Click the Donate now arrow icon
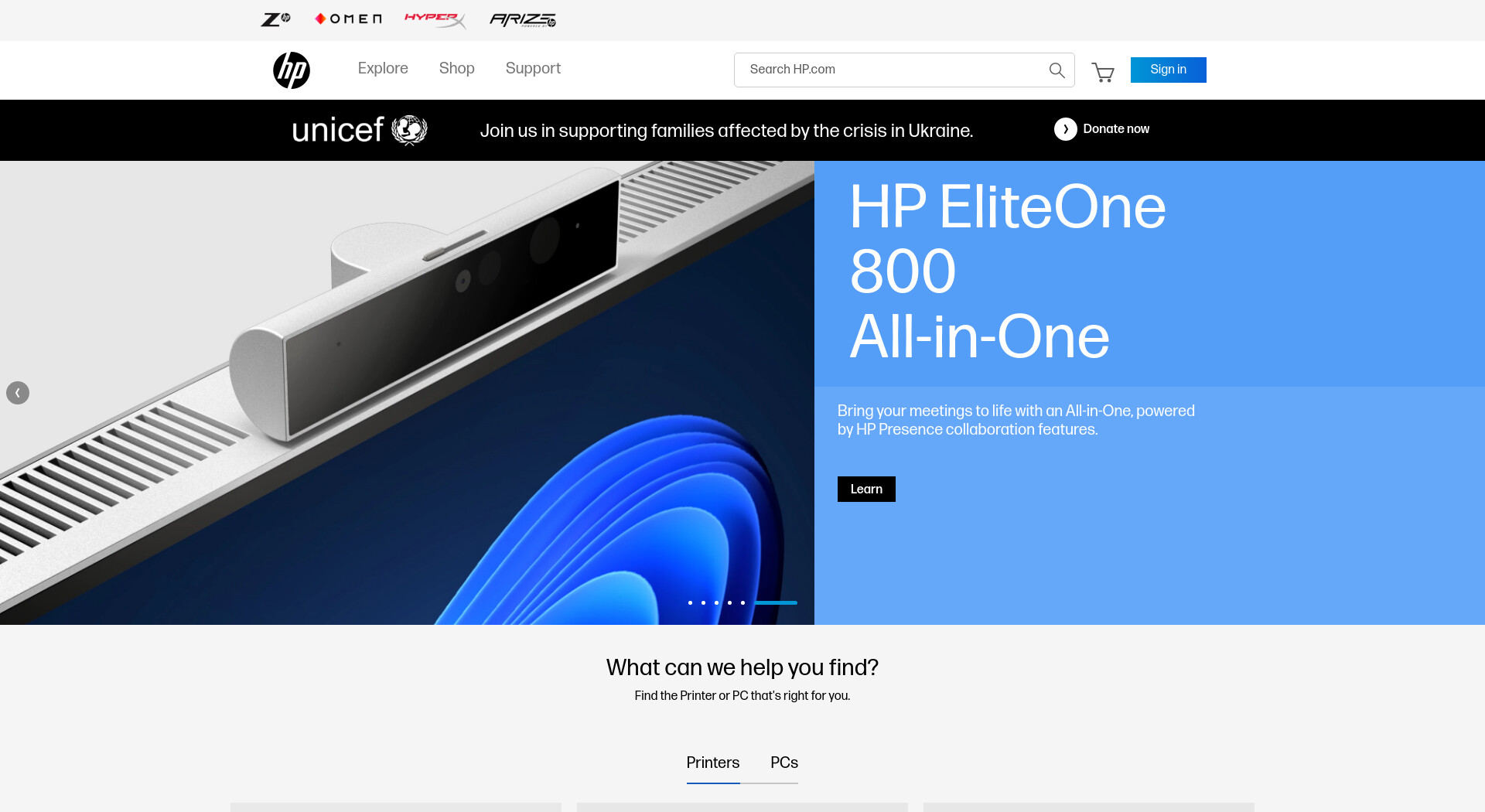This screenshot has width=1485, height=812. [x=1065, y=129]
